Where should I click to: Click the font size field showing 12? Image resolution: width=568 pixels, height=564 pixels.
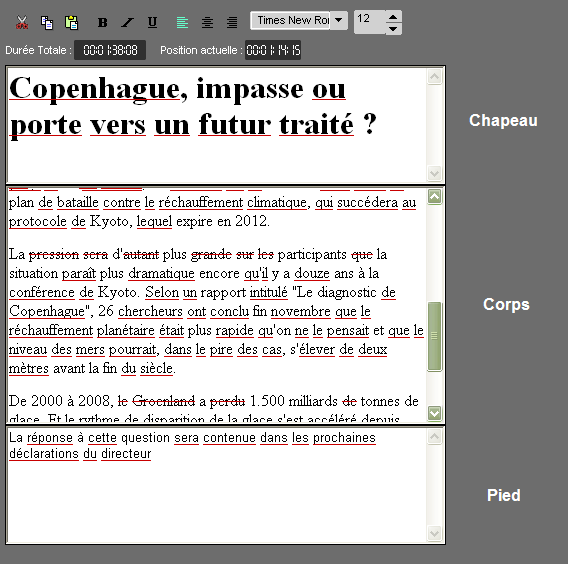click(x=369, y=22)
